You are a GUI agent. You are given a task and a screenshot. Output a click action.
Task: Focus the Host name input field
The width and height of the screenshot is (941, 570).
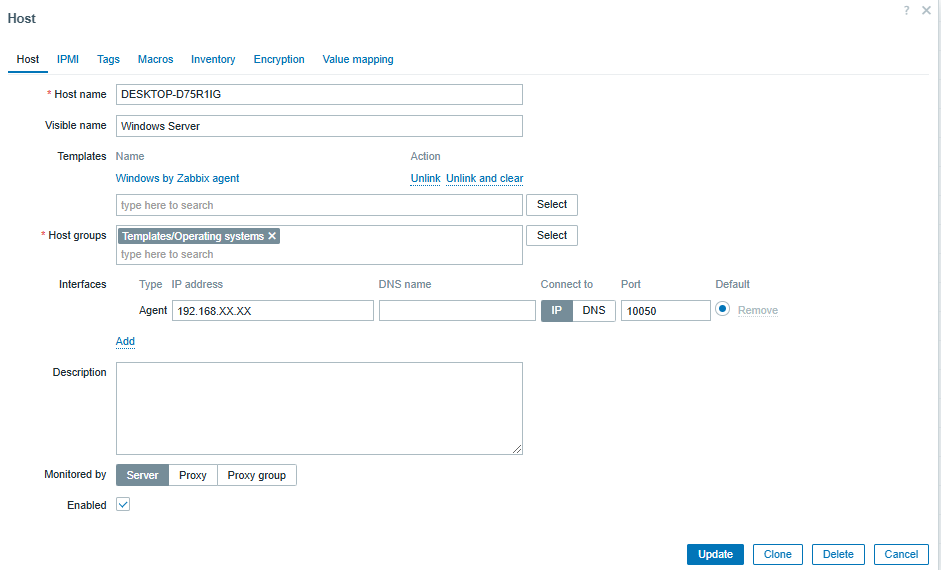point(319,95)
